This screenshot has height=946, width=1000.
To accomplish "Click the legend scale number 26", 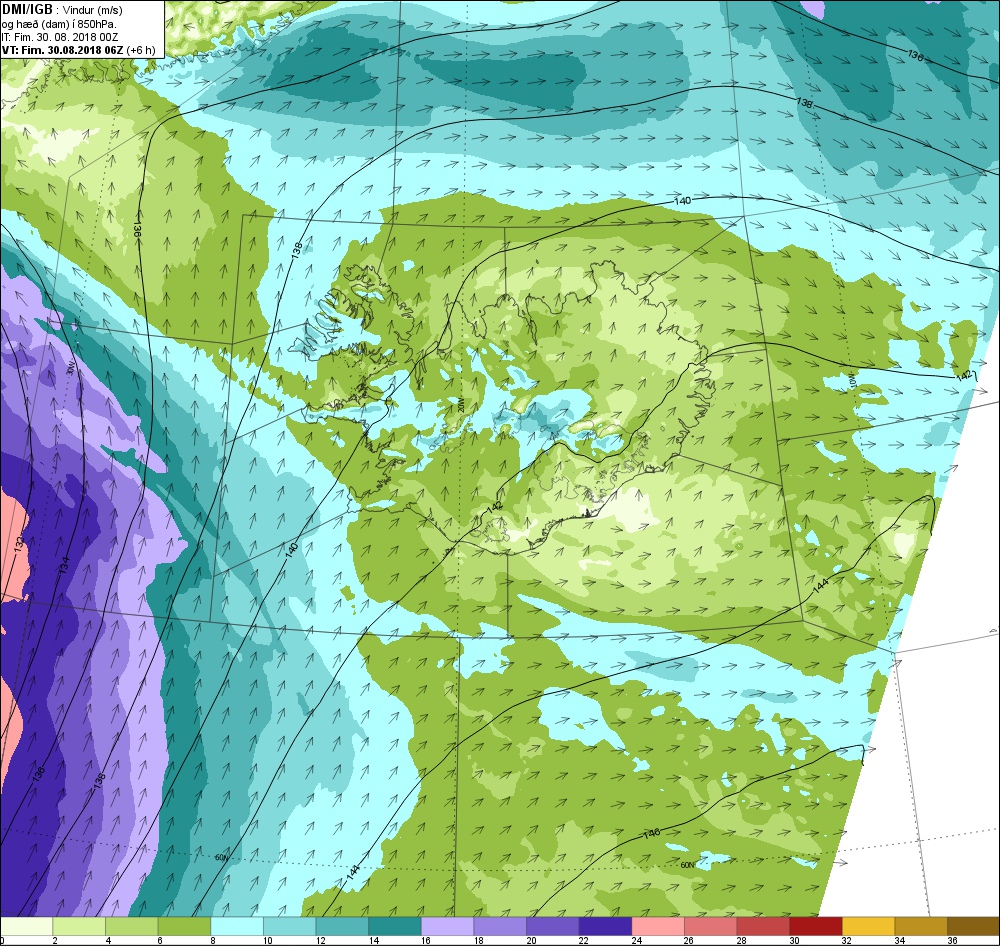I will tap(689, 940).
